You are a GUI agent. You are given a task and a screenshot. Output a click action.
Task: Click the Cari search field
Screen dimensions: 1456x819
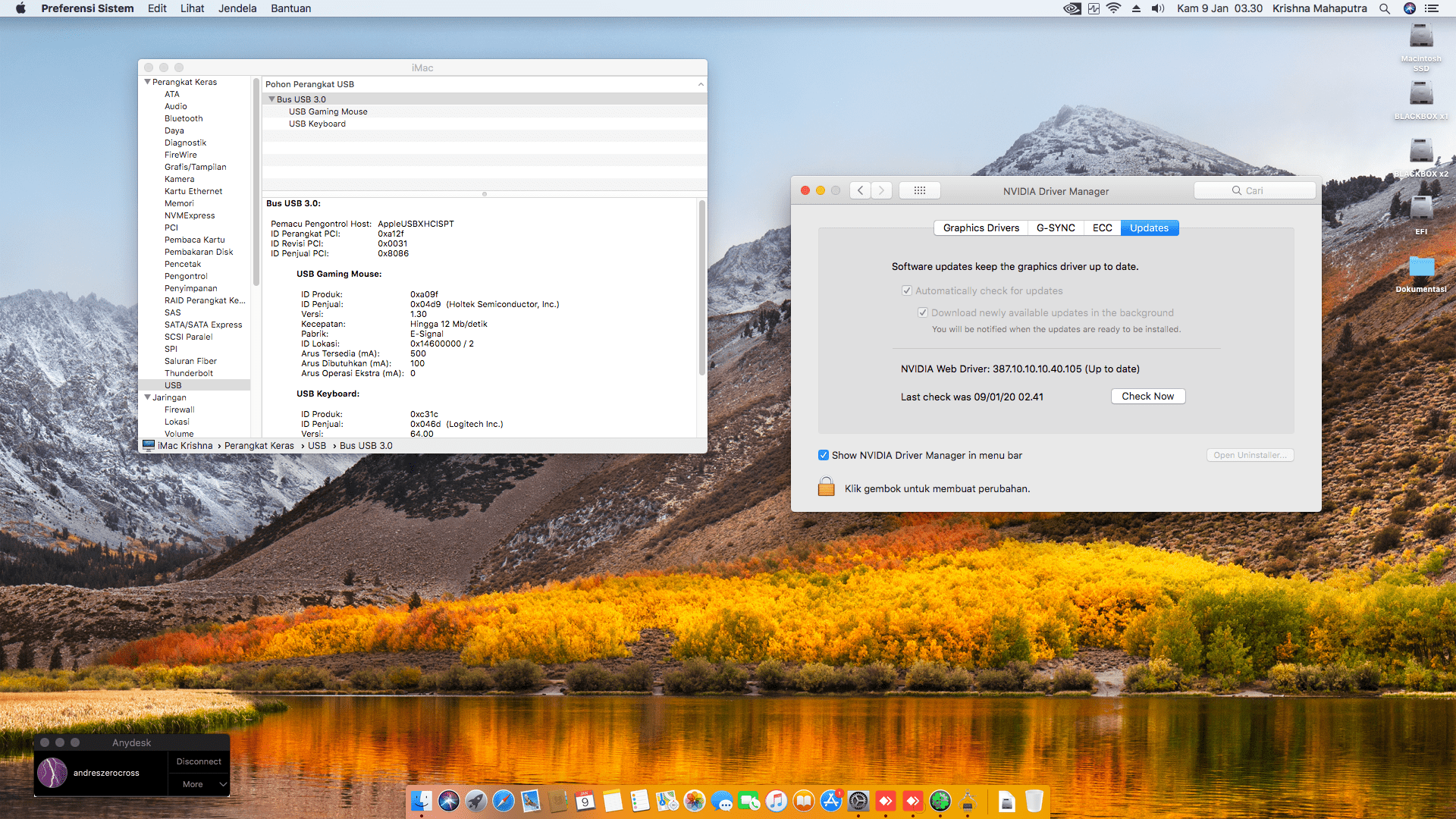(1254, 190)
